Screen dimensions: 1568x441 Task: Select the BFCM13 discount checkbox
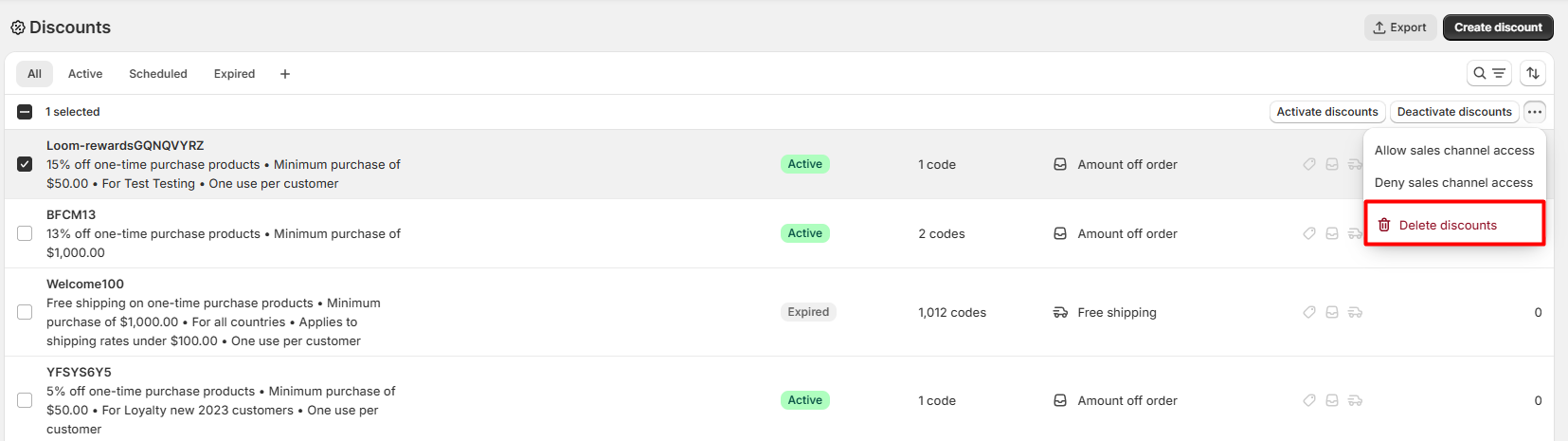click(25, 233)
